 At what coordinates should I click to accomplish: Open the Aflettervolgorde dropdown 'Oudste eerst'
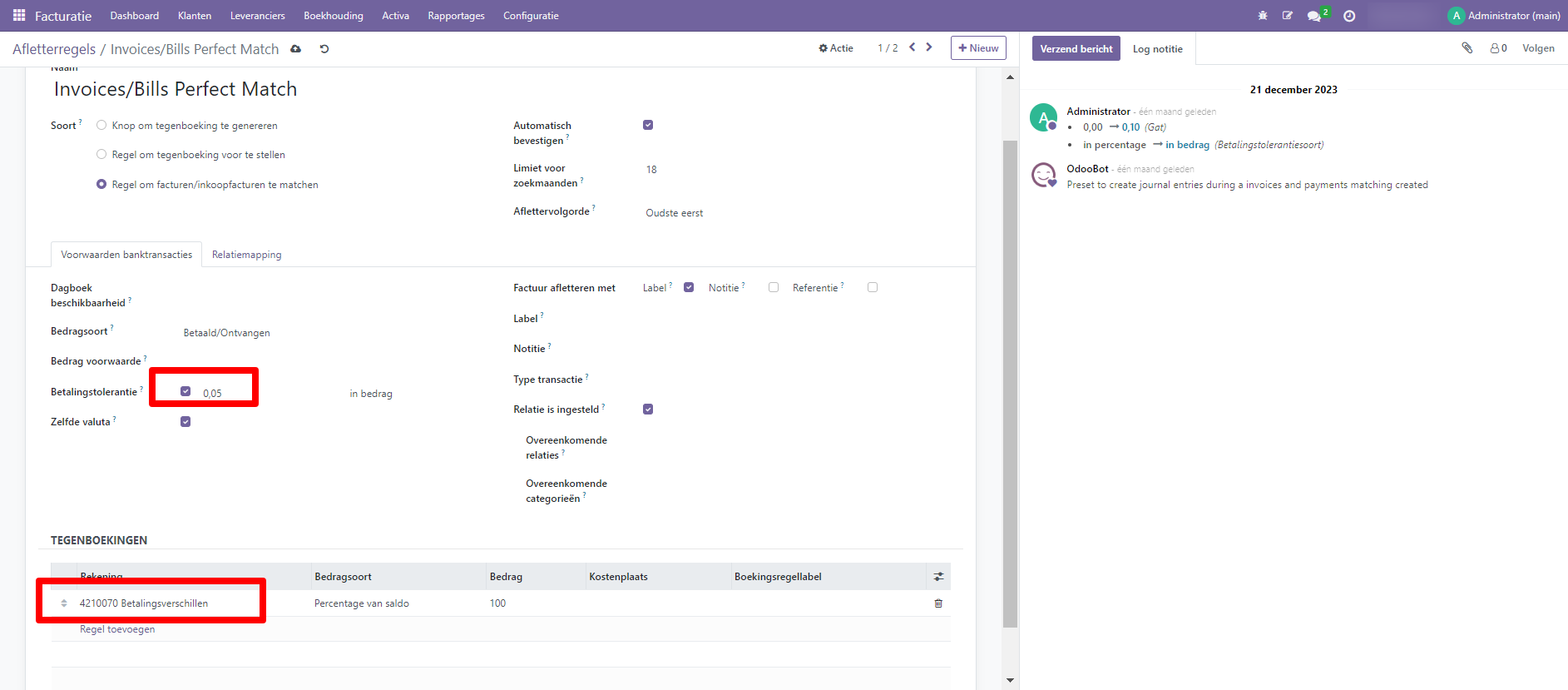(x=674, y=213)
